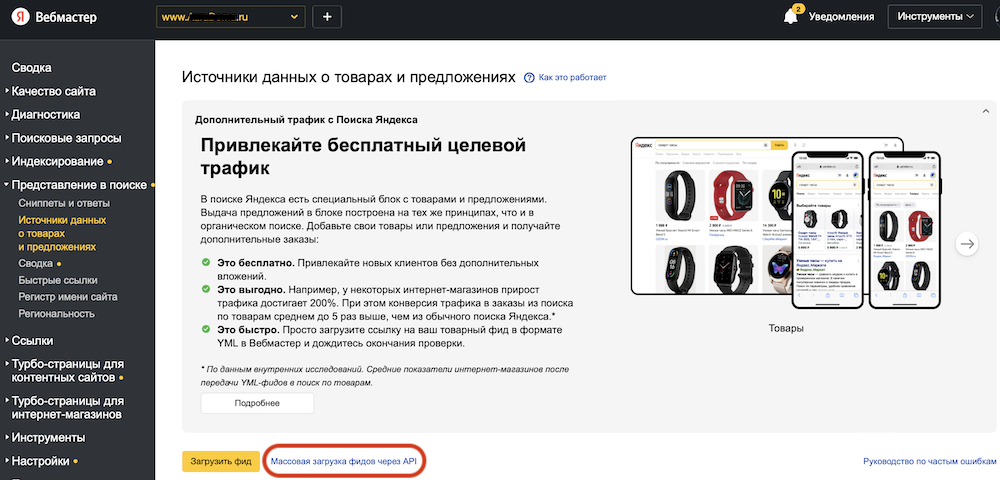Collapse the promo block using top-right chevron

pyautogui.click(x=985, y=110)
